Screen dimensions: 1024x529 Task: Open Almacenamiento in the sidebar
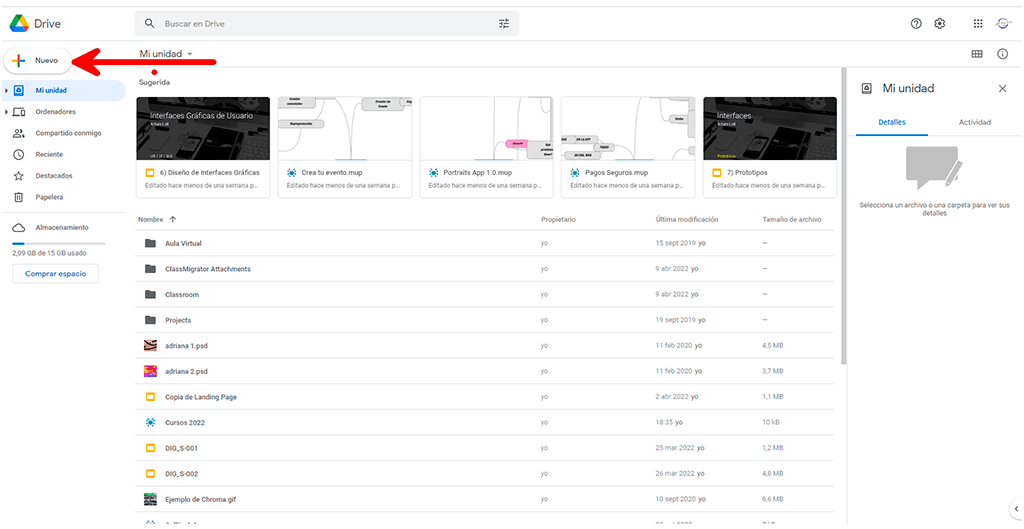click(63, 227)
